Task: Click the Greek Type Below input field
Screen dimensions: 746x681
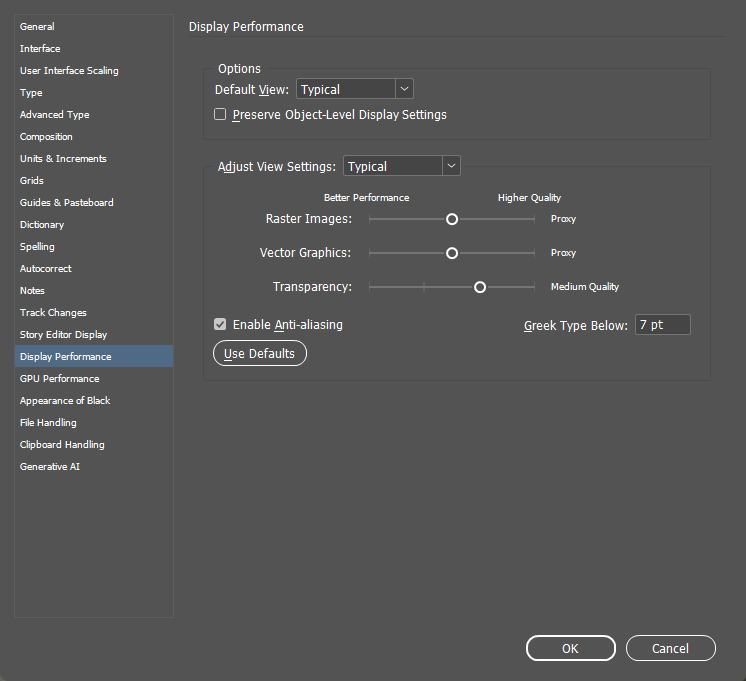Action: [662, 325]
